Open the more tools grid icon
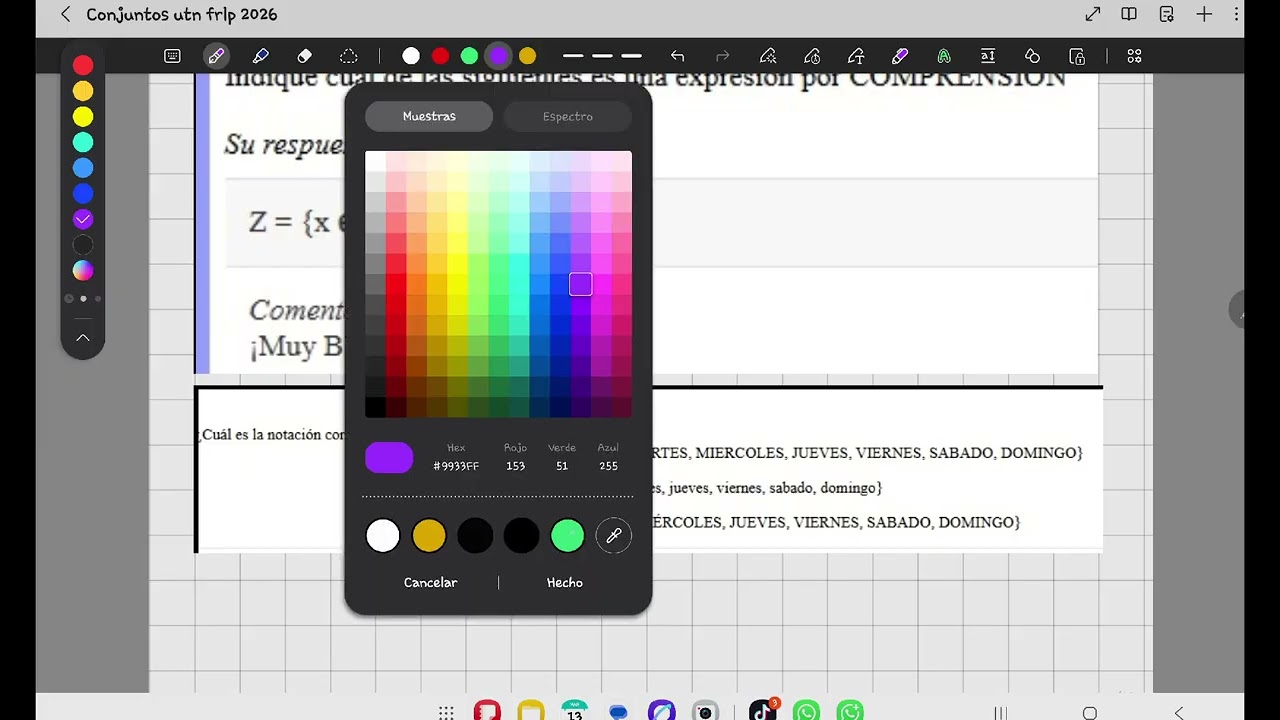The image size is (1280, 720). pyautogui.click(x=1134, y=56)
